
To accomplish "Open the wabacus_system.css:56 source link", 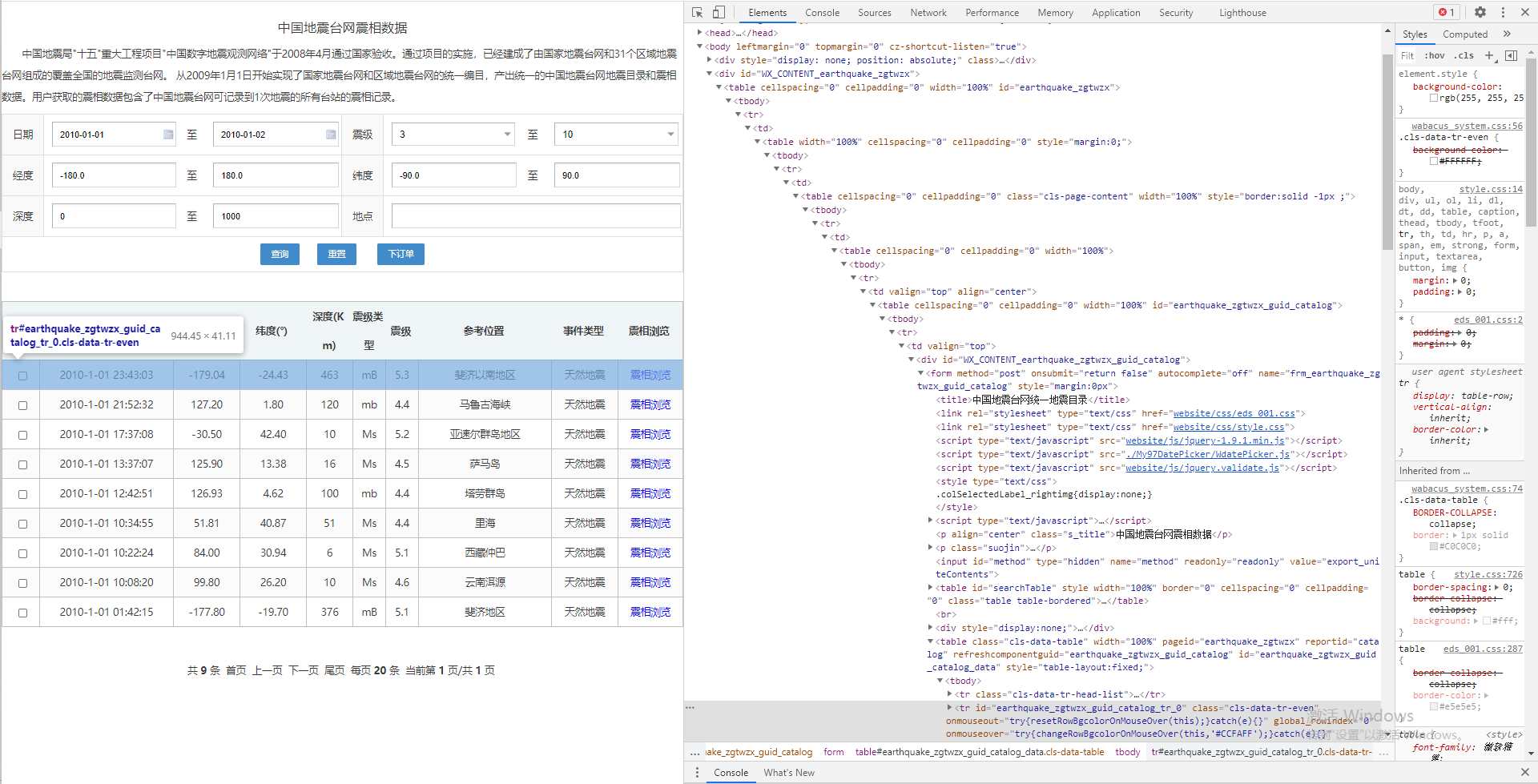I will coord(1467,126).
